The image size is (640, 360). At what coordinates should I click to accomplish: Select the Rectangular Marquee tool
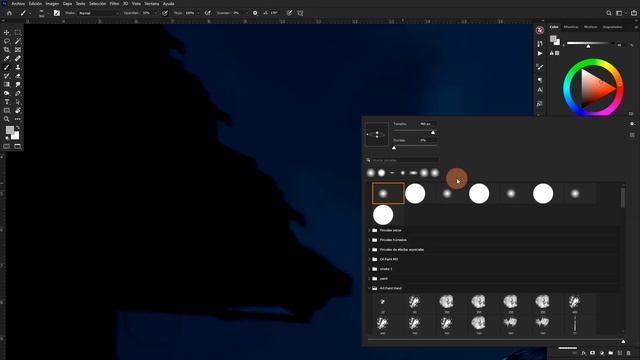click(x=18, y=32)
